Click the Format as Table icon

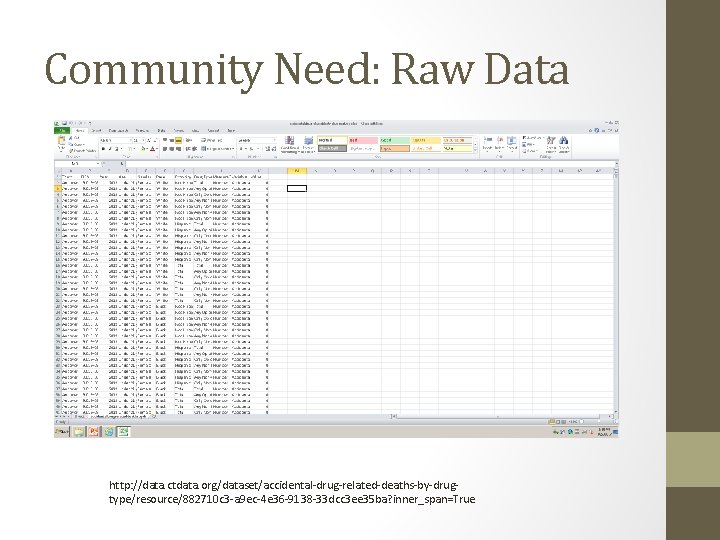(x=309, y=140)
